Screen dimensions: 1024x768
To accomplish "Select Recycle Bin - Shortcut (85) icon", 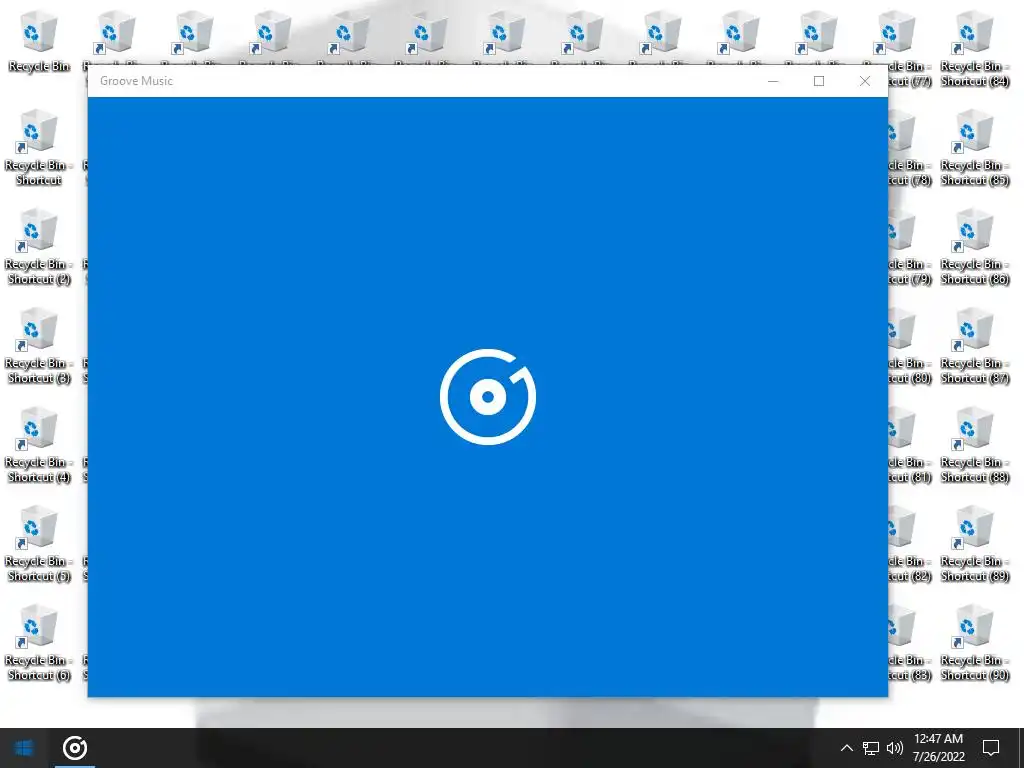I will pos(974,148).
